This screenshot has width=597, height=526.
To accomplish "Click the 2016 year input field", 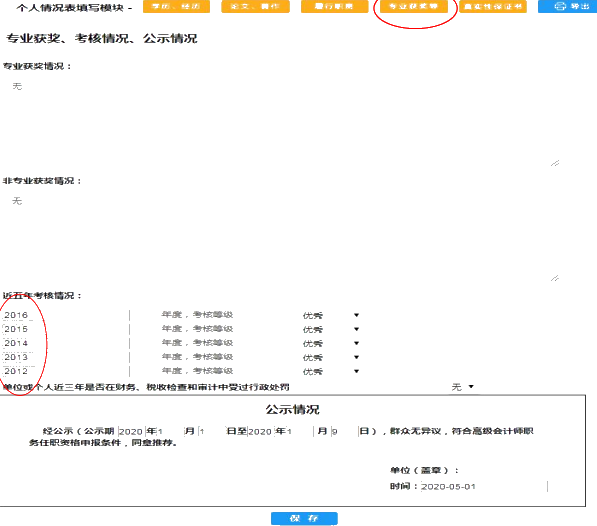I will (66, 315).
